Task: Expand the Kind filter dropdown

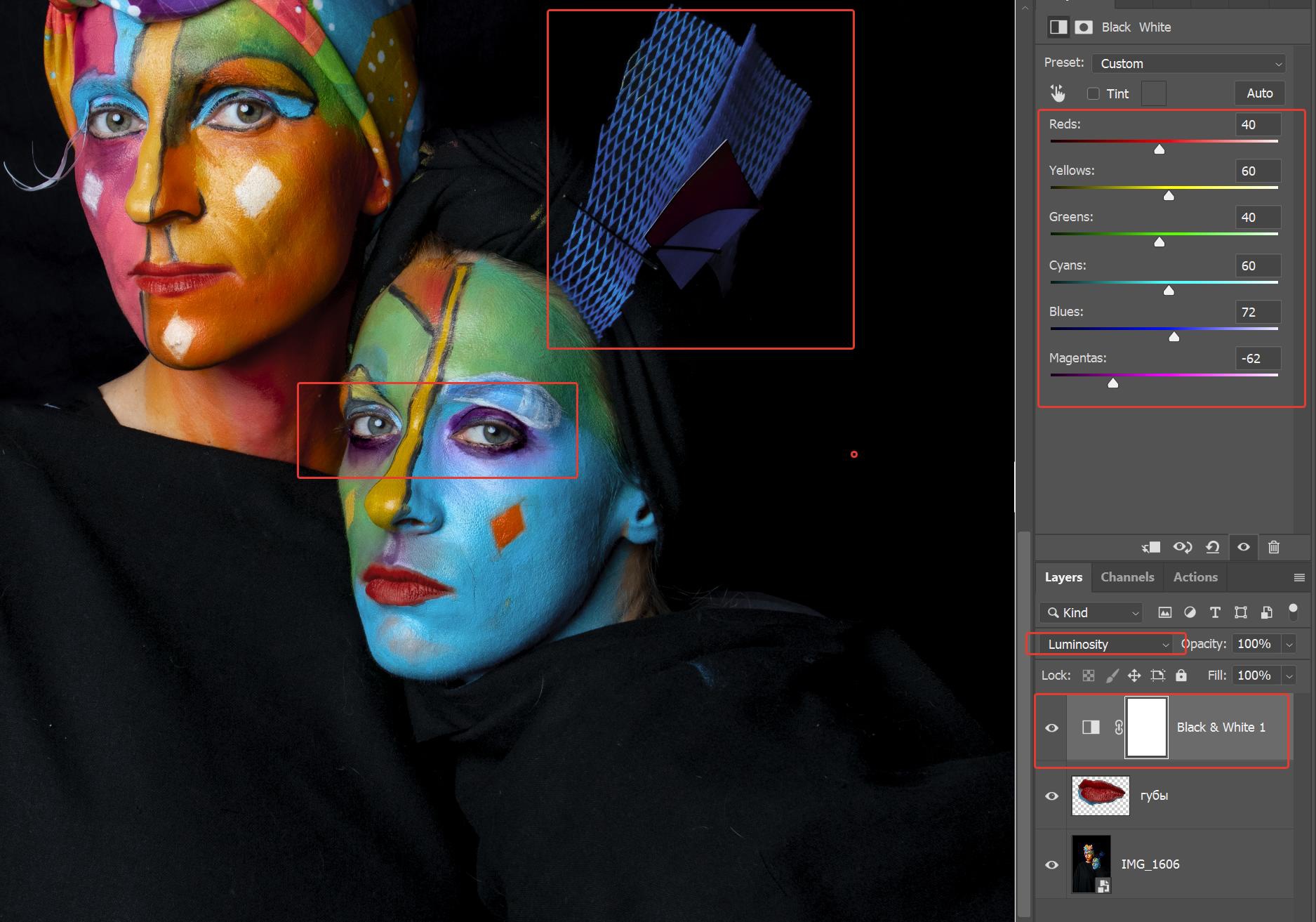Action: [x=1091, y=613]
